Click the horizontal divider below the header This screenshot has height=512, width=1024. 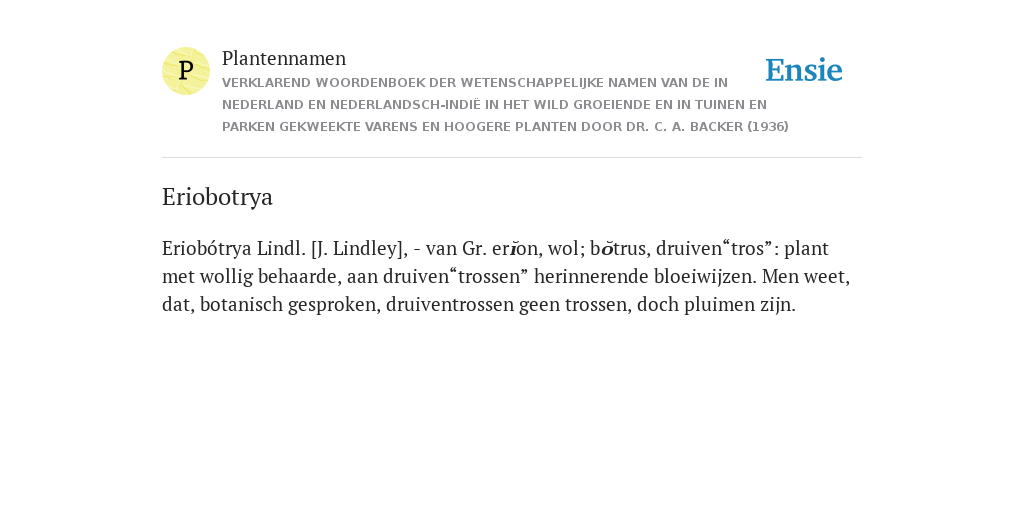[x=512, y=157]
